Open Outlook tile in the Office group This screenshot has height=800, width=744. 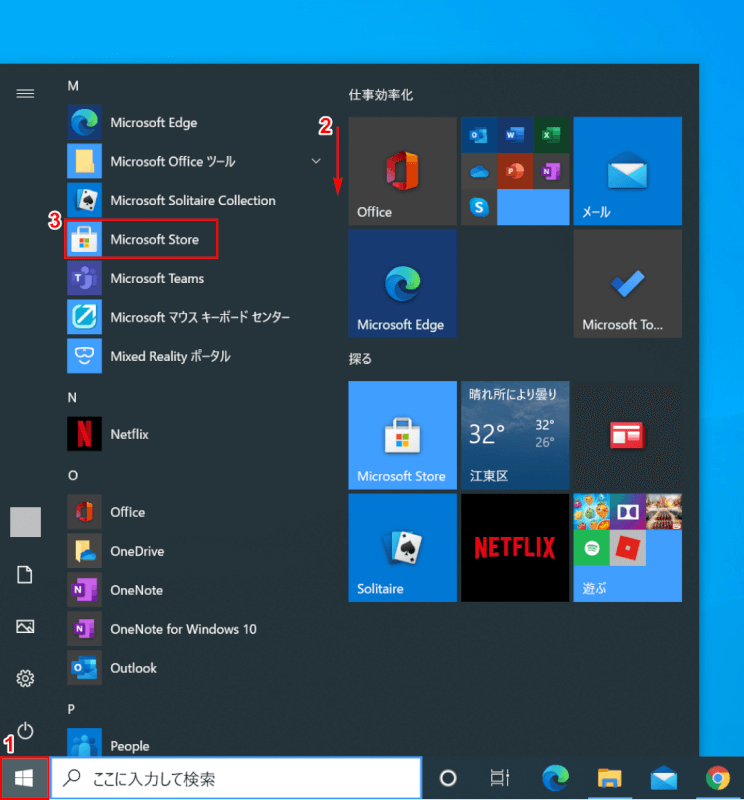point(479,135)
